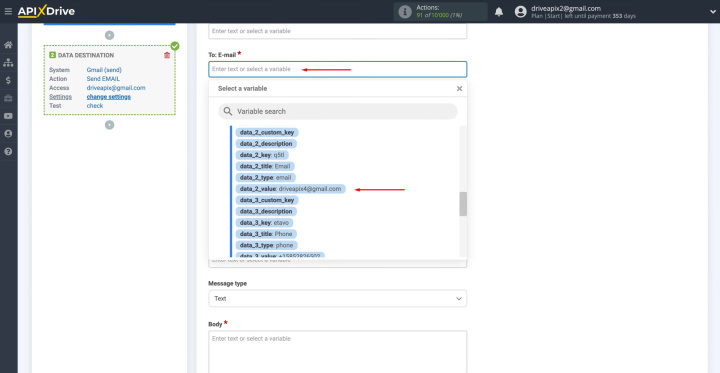Click the variable list scrollbar thumb
The image size is (720, 373).
pyautogui.click(x=463, y=204)
